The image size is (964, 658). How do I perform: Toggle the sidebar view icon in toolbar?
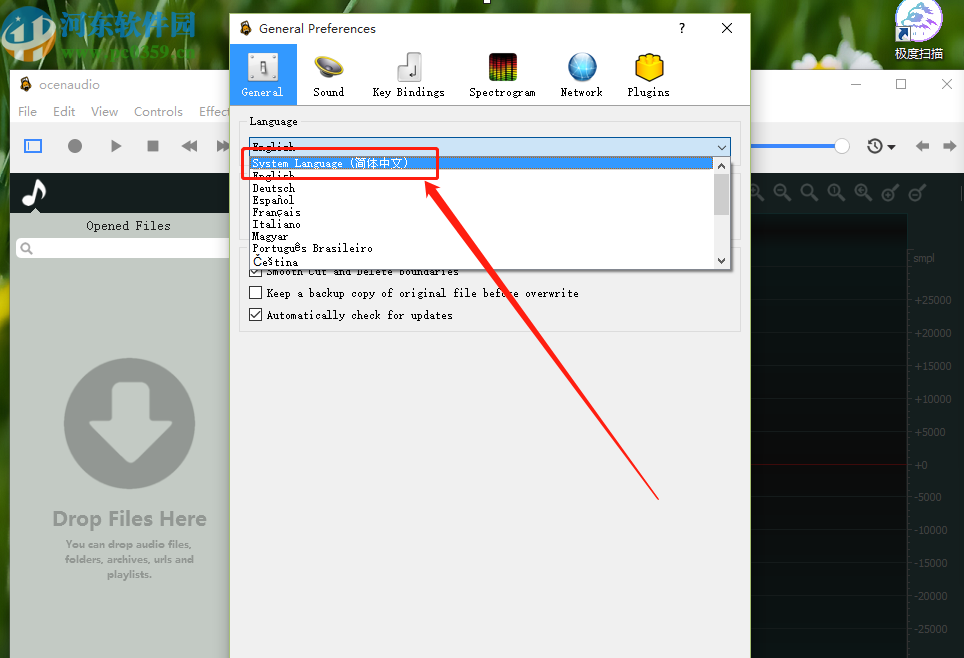point(33,146)
